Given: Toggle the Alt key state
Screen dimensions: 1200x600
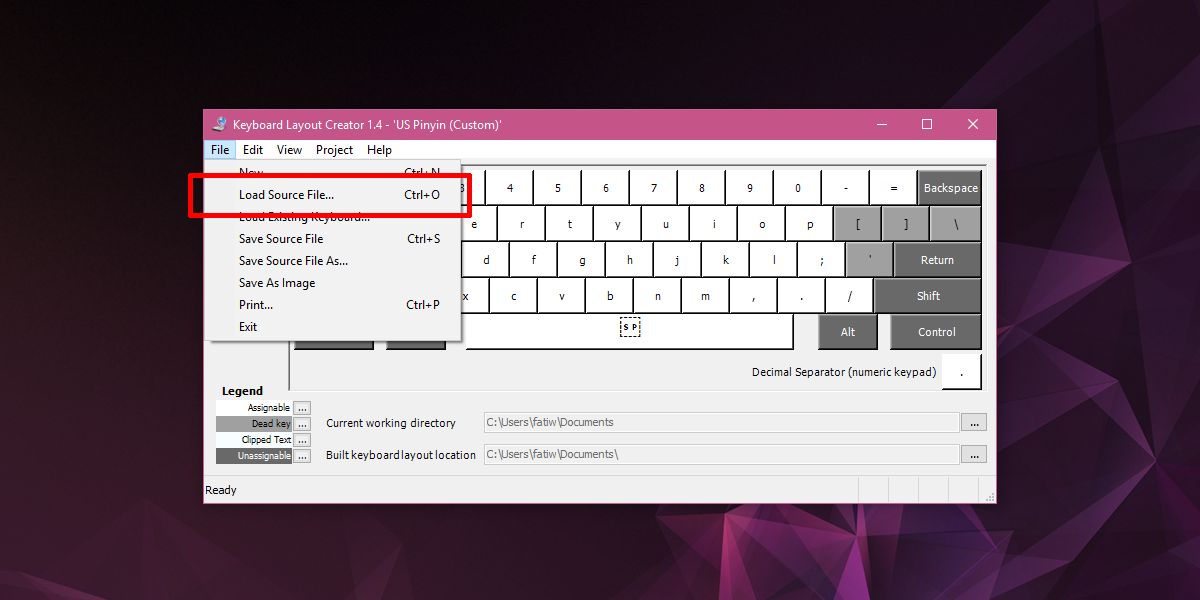Looking at the screenshot, I should (x=848, y=332).
